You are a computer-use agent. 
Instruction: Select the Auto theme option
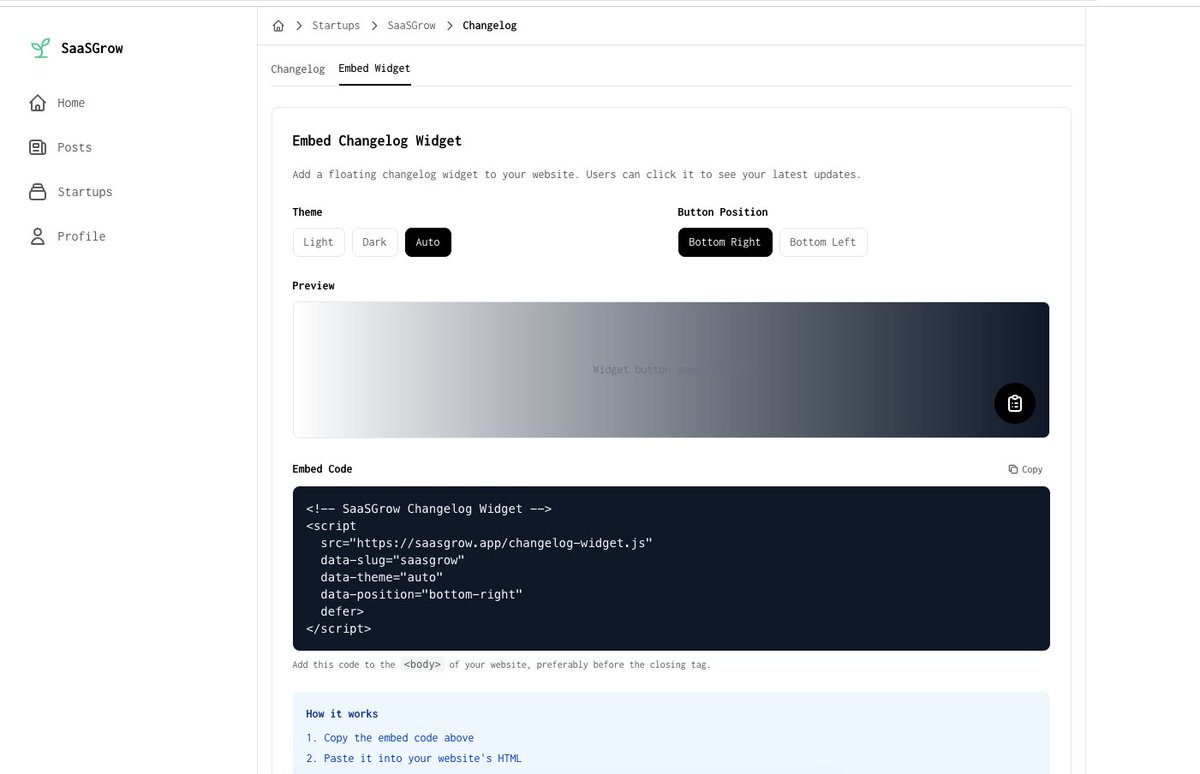click(428, 242)
